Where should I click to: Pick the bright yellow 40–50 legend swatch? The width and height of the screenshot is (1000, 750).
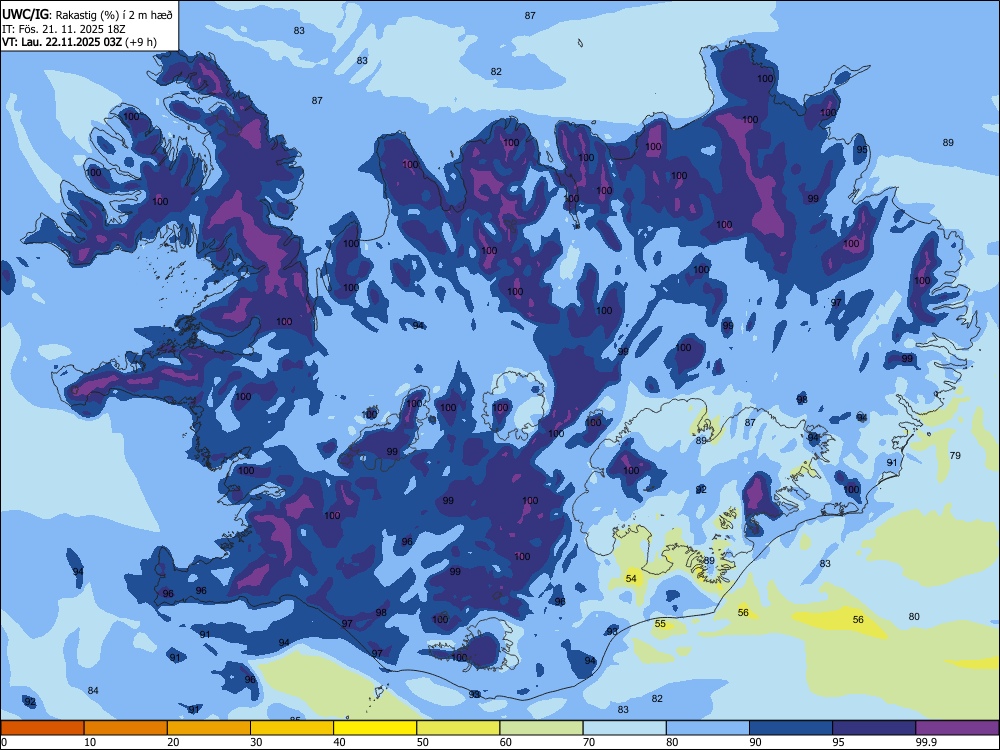pyautogui.click(x=375, y=728)
